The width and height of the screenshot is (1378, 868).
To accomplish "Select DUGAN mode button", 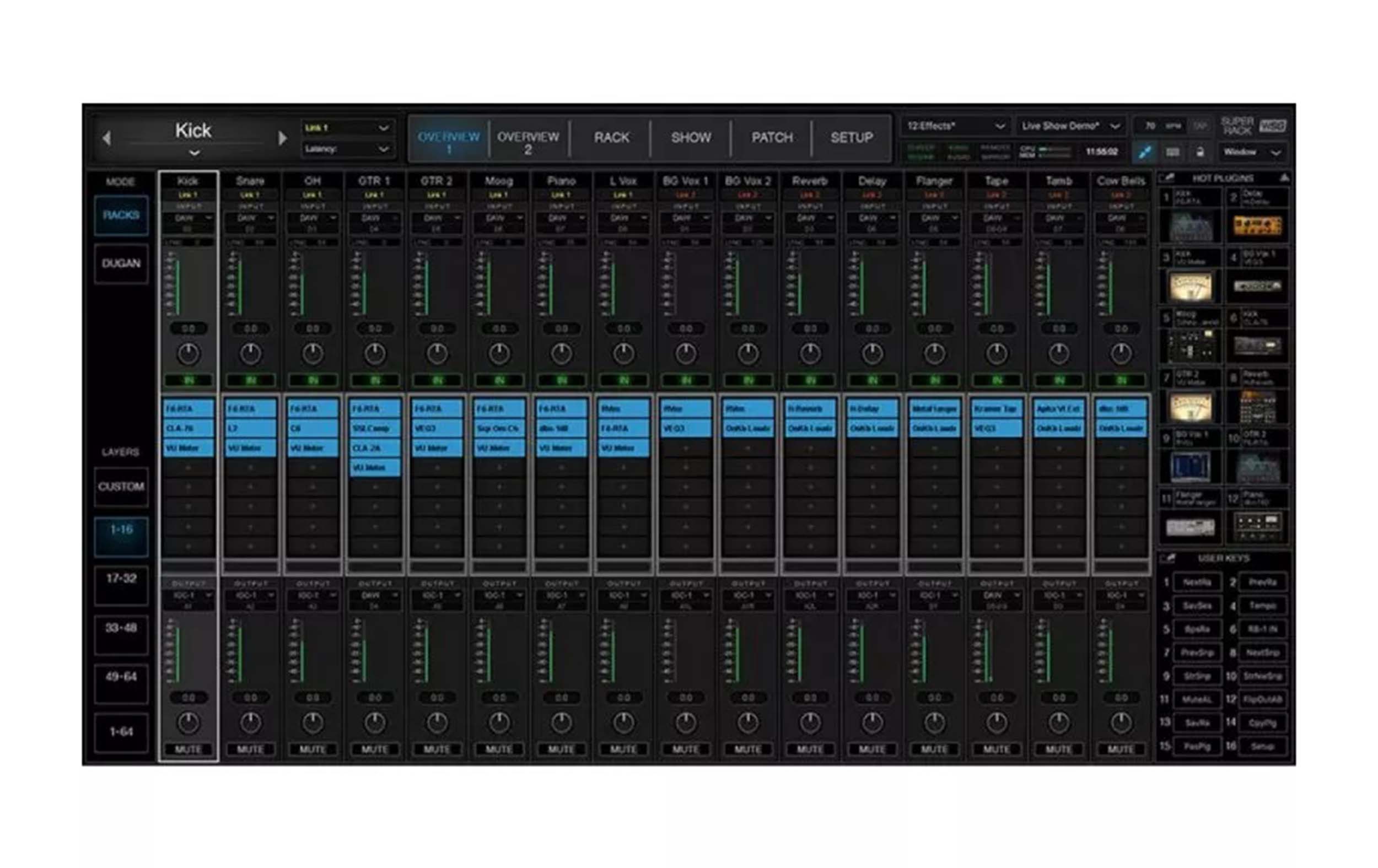I will pos(121,264).
